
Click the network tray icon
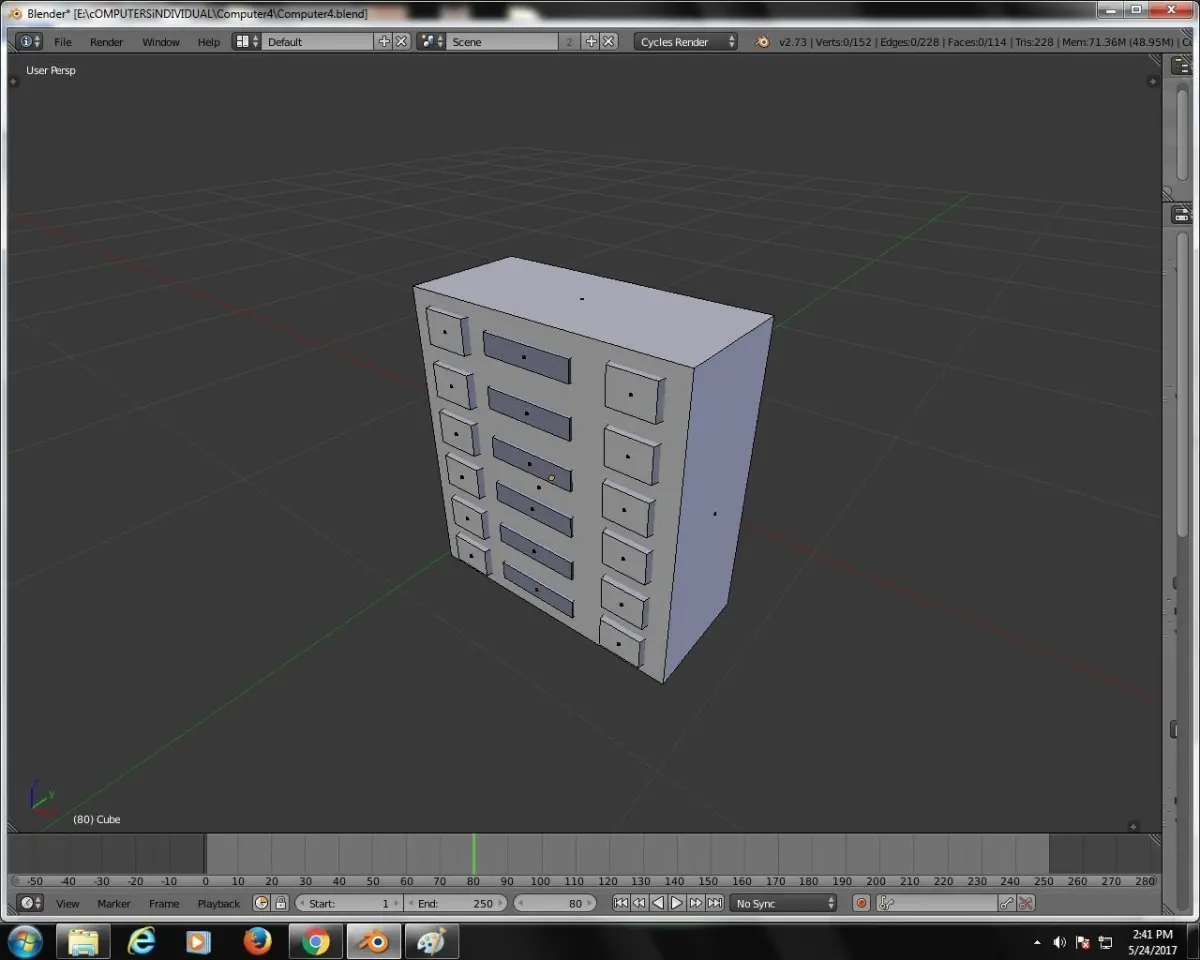pyautogui.click(x=1106, y=942)
